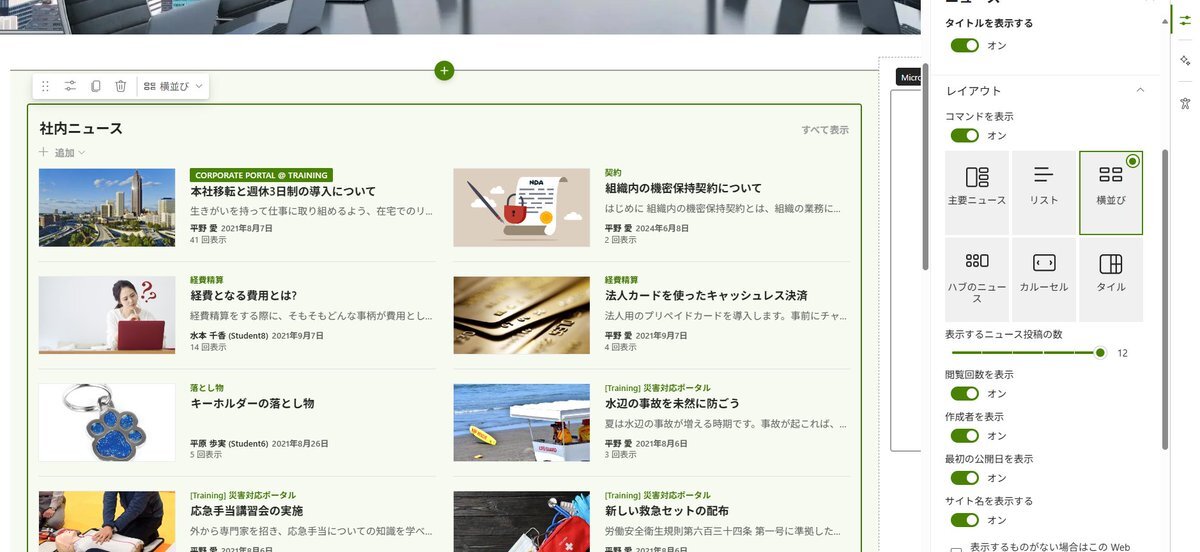Toggle タイトルを表示する switch
Image resolution: width=1200 pixels, height=552 pixels.
coord(964,45)
